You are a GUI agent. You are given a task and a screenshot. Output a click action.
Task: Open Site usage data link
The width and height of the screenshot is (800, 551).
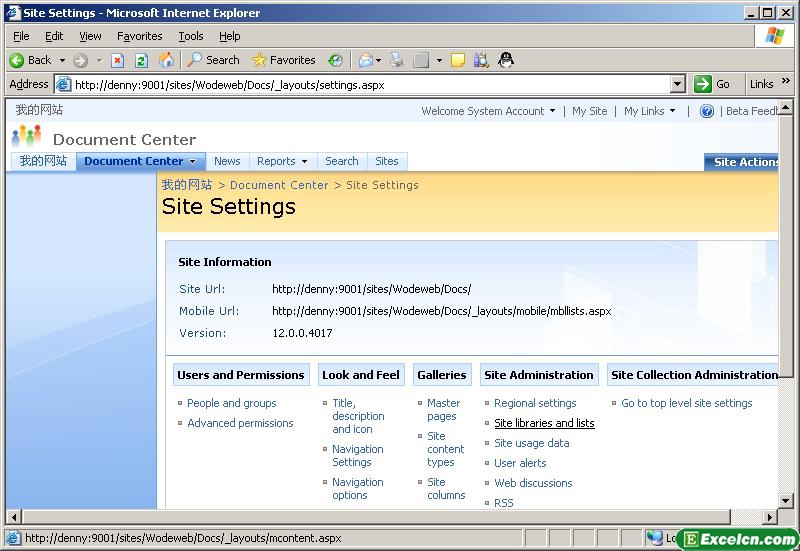(x=532, y=443)
